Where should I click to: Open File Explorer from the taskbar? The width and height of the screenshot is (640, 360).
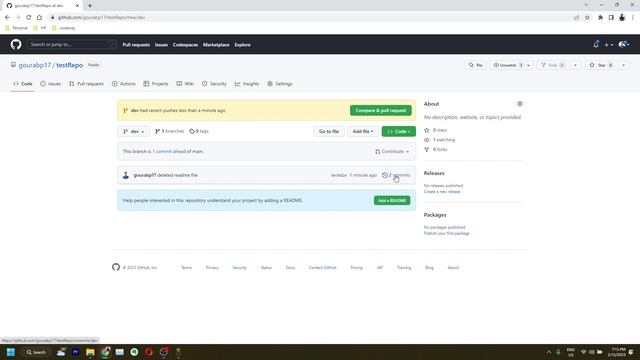pos(90,352)
